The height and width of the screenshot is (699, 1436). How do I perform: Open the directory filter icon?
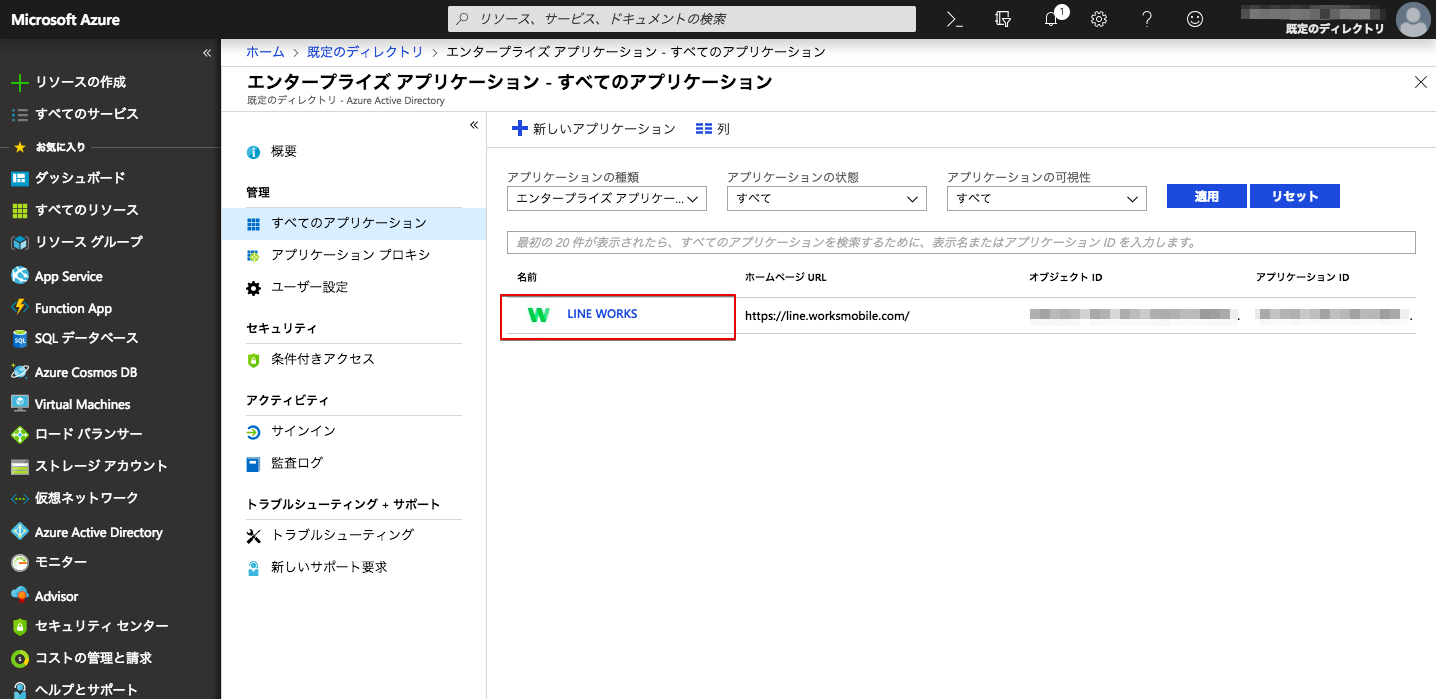click(x=1001, y=19)
